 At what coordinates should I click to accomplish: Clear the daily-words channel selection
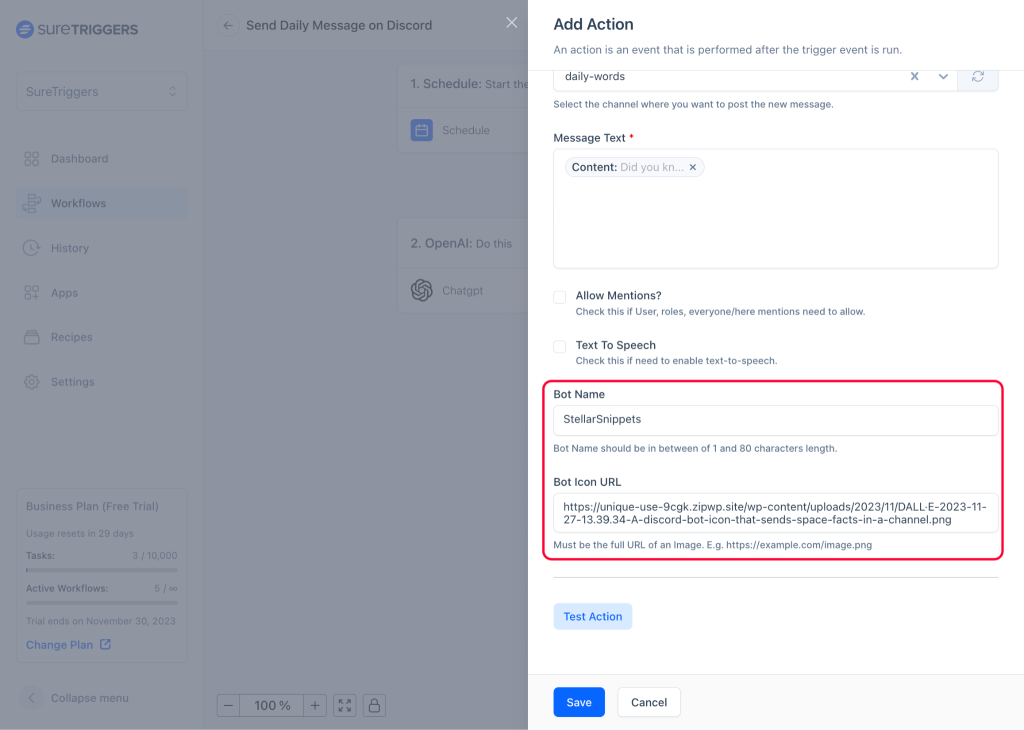[x=914, y=77]
